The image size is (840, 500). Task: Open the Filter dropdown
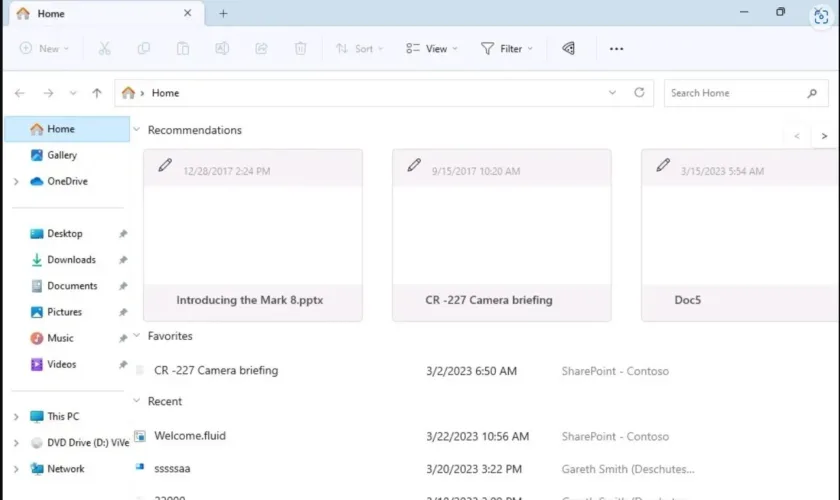coord(507,49)
